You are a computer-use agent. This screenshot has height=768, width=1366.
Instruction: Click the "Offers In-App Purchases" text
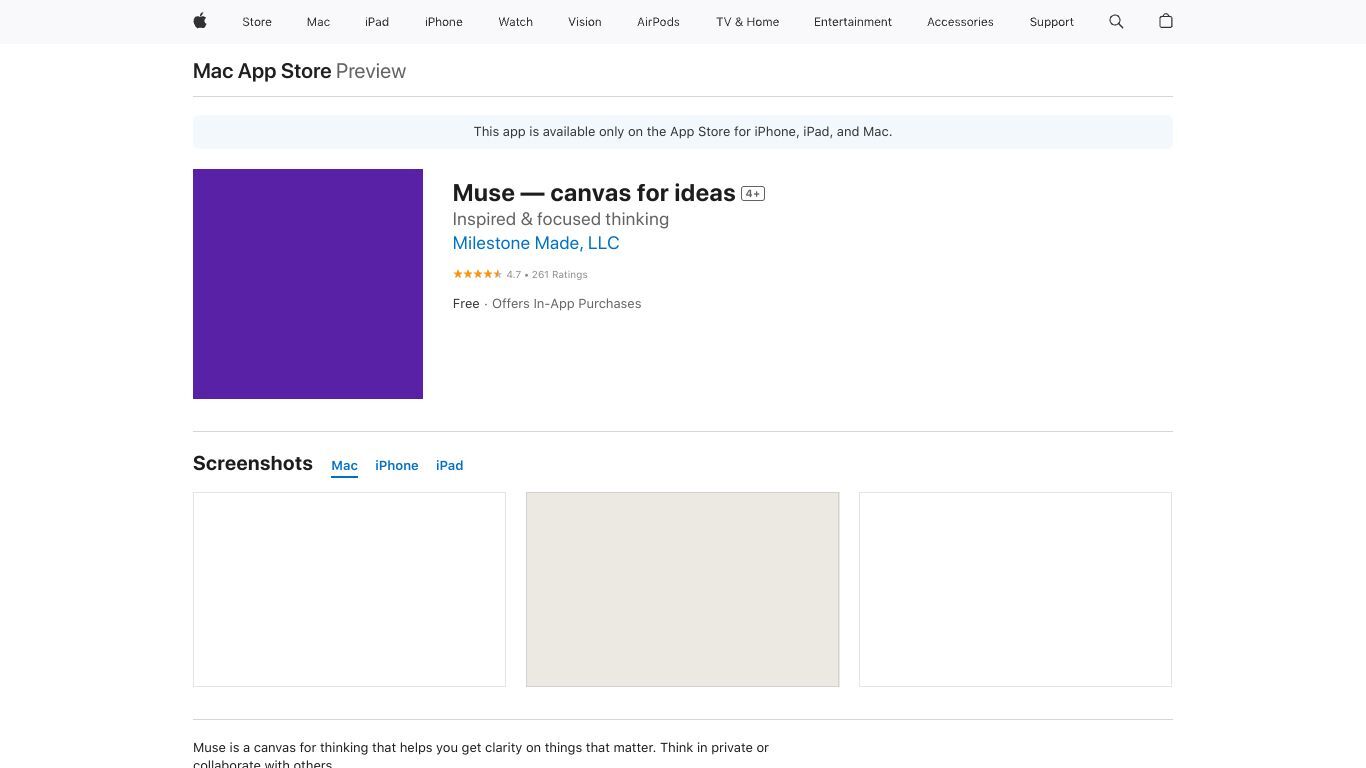click(567, 304)
